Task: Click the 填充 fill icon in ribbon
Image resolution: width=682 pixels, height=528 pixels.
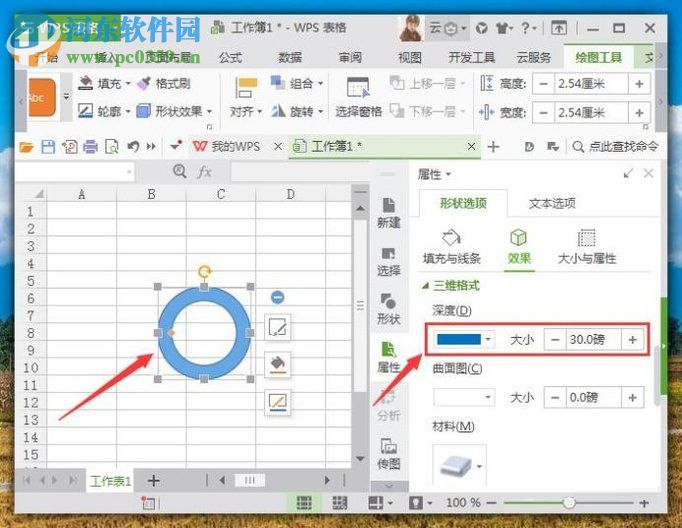Action: point(85,84)
